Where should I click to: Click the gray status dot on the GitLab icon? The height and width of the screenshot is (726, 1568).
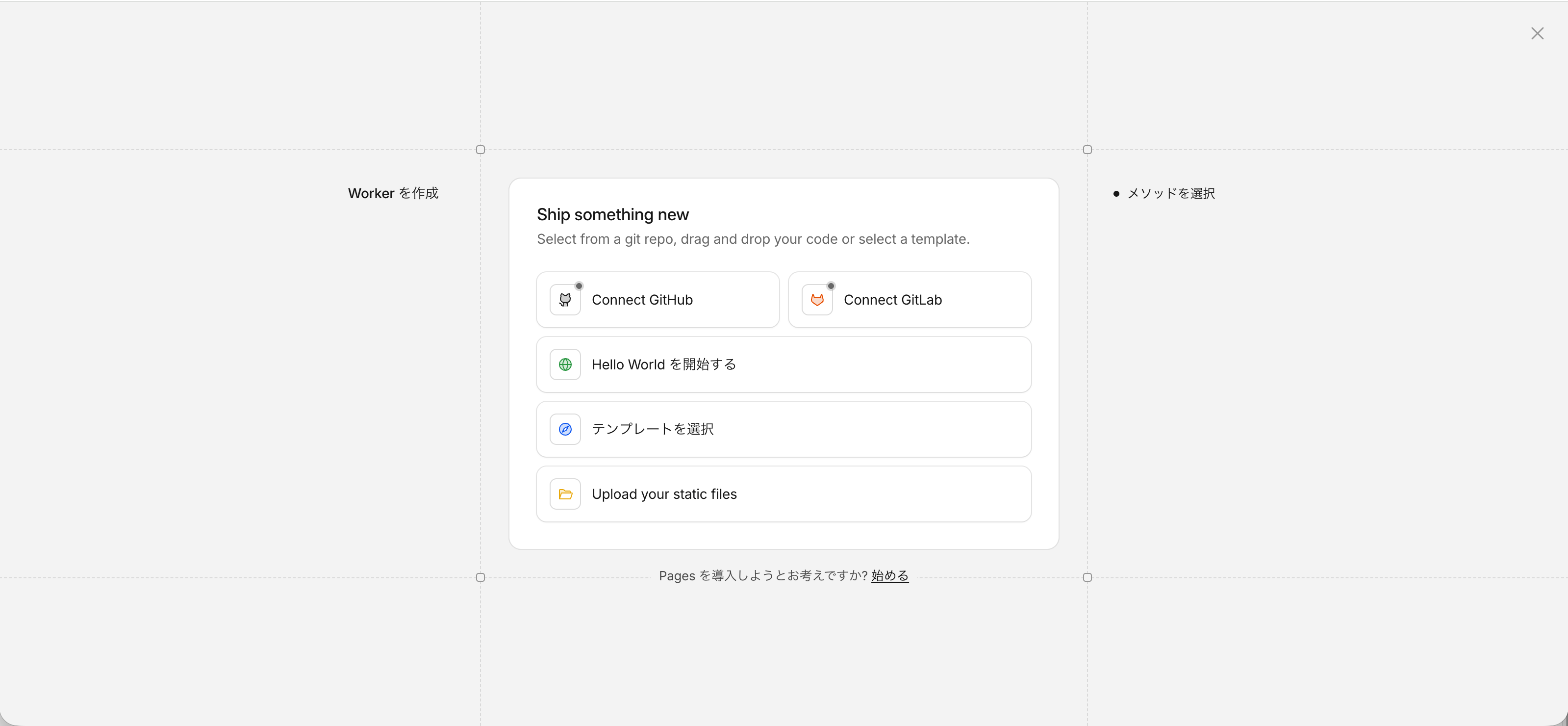[x=831, y=285]
